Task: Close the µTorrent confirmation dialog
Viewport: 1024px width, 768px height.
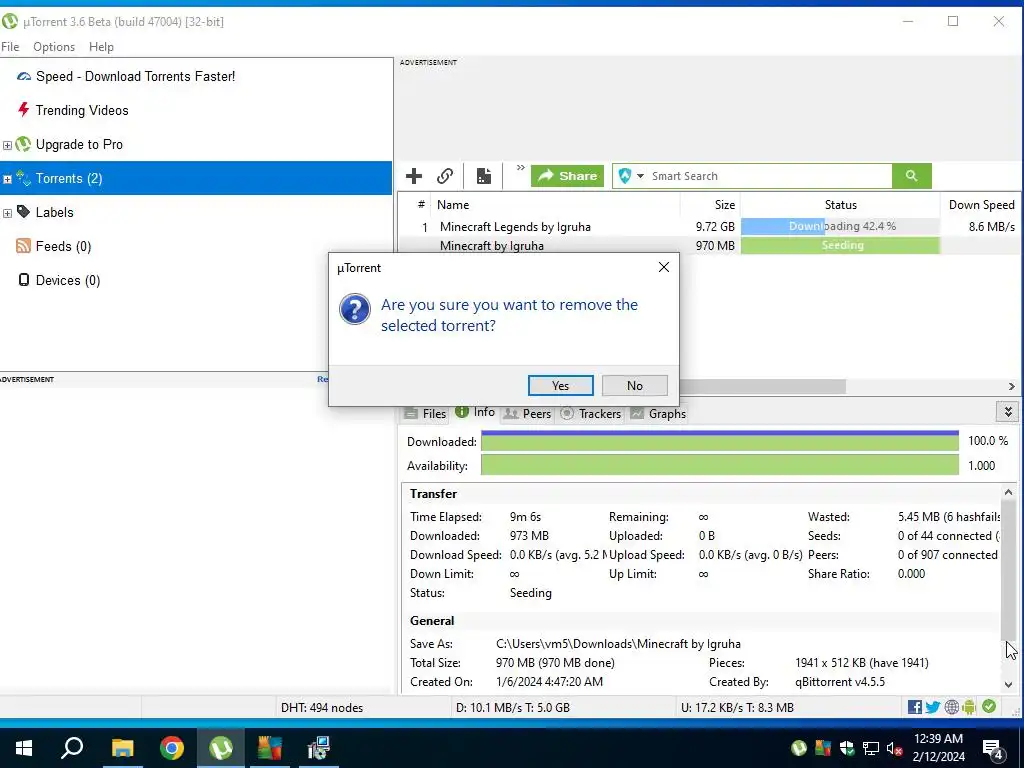Action: (664, 267)
